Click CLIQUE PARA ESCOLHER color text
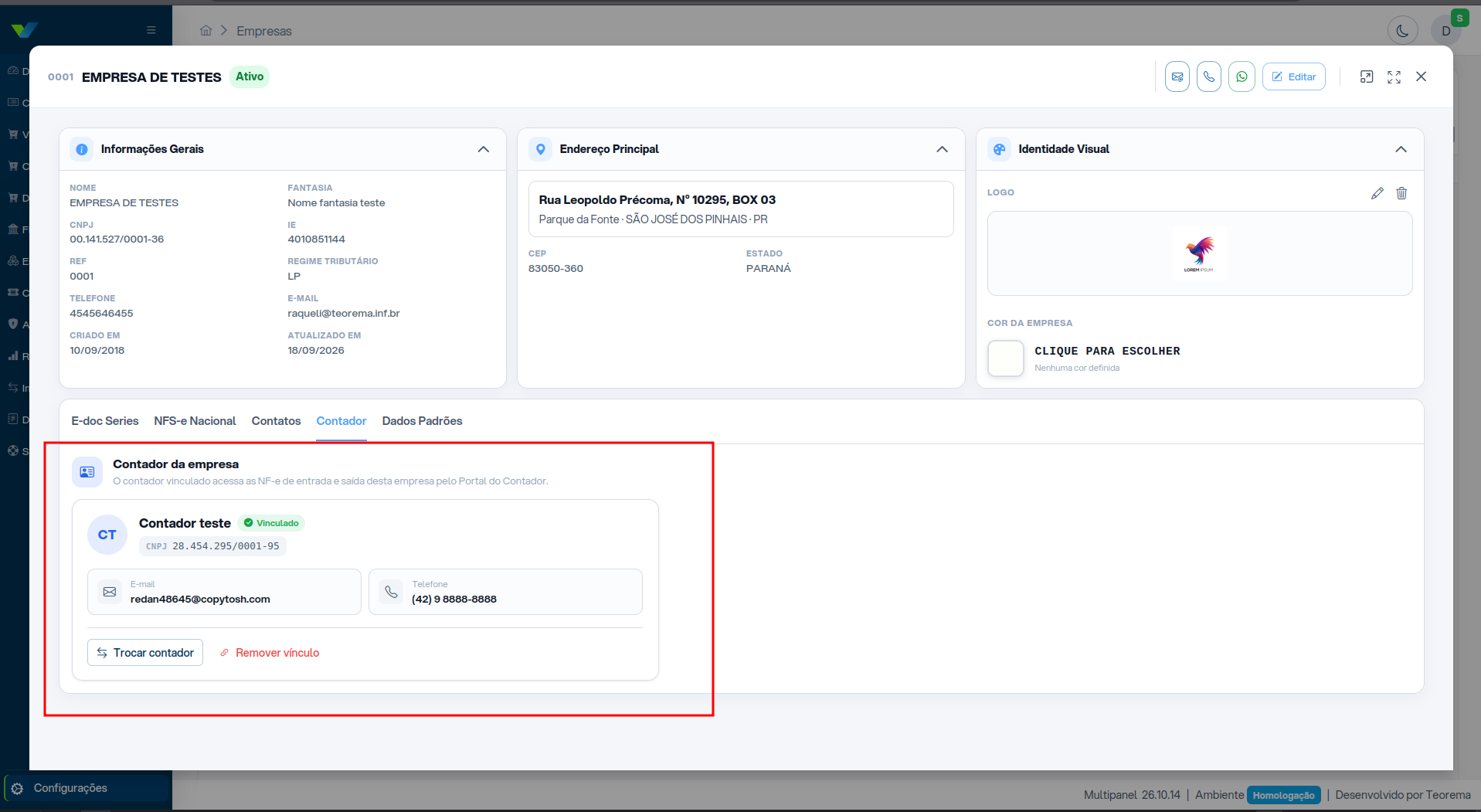 coord(1107,351)
